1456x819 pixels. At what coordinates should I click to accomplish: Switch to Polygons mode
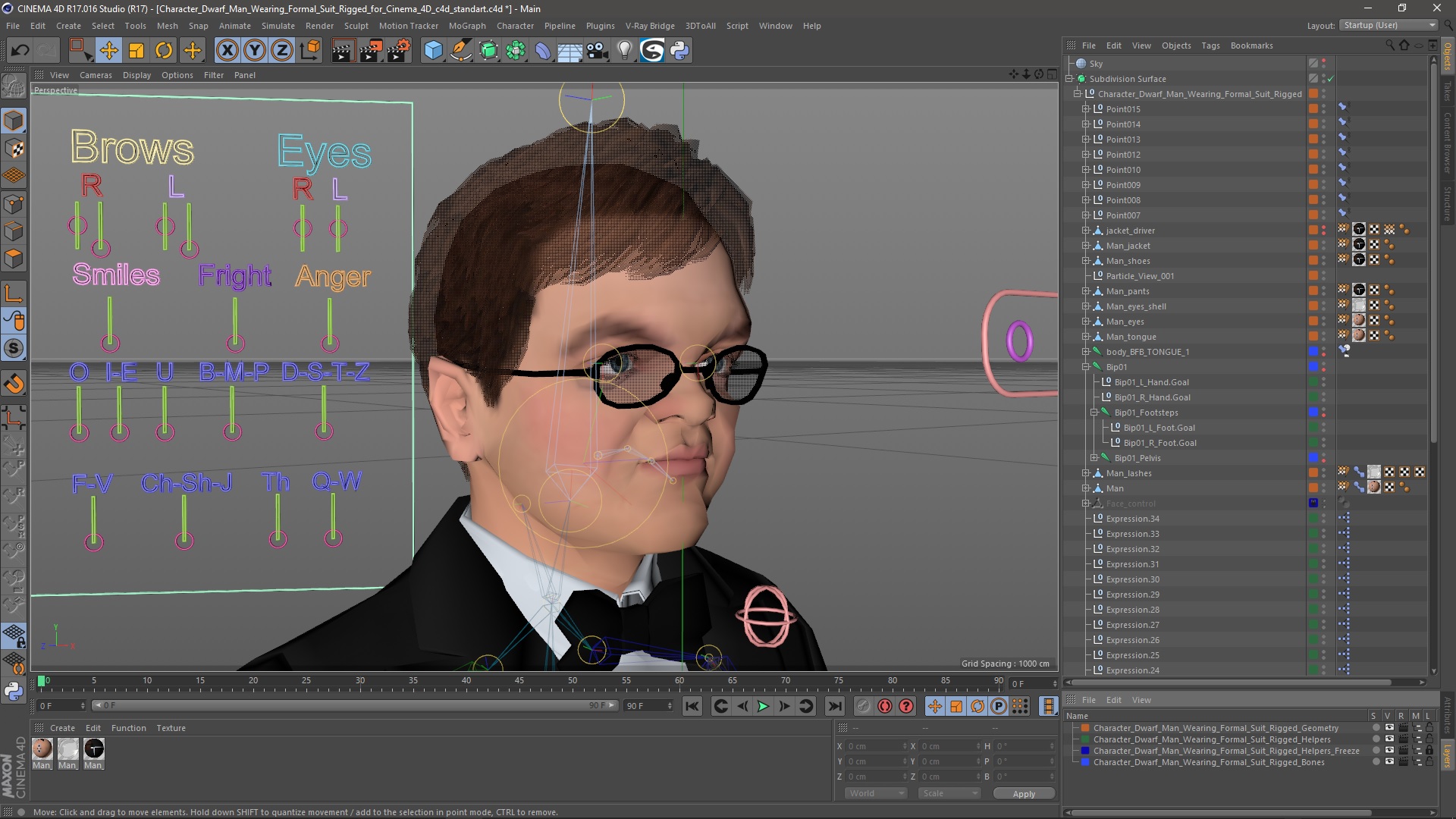click(14, 259)
